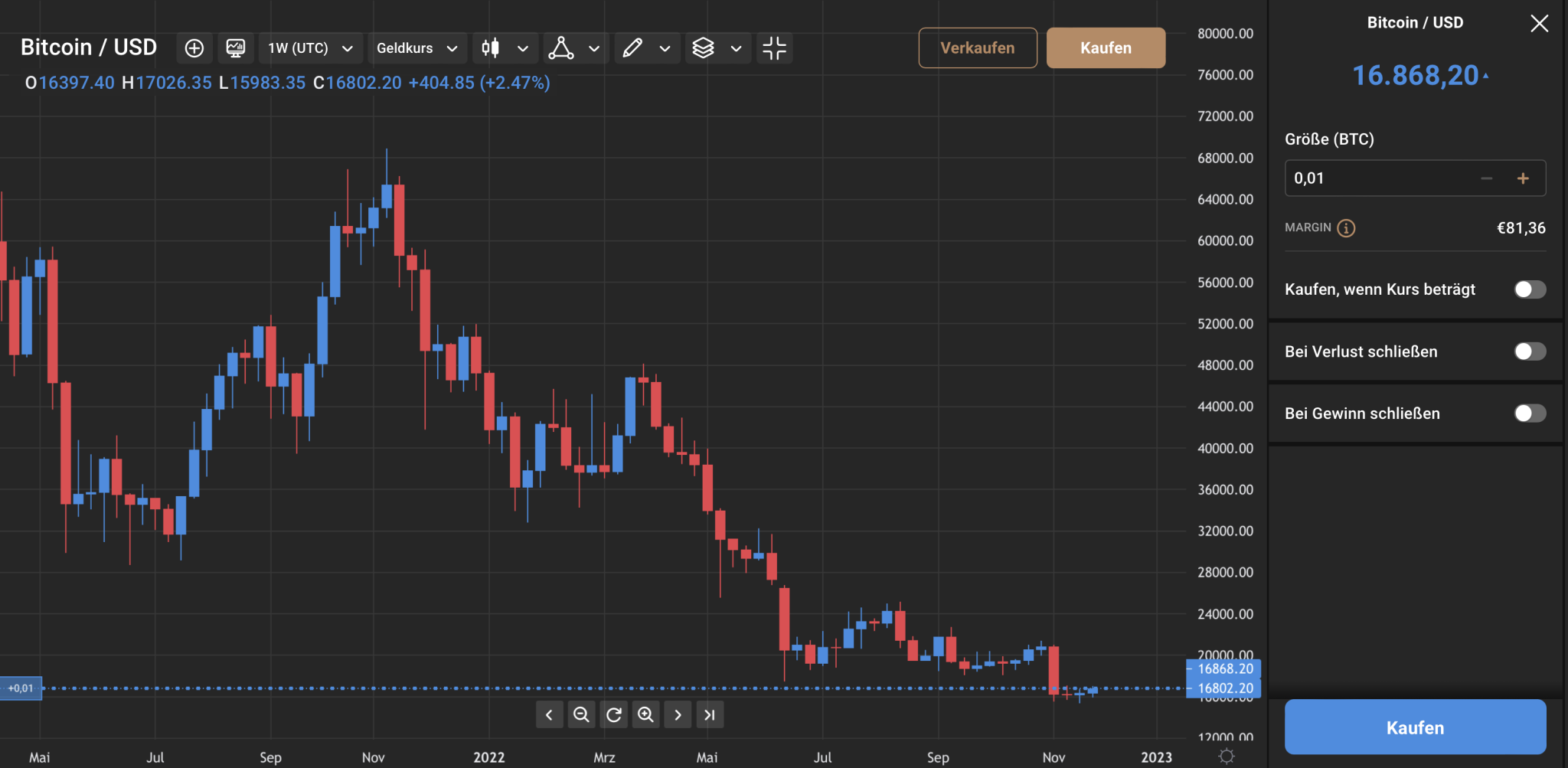Click the Verkaufen button
The width and height of the screenshot is (1568, 768).
pyautogui.click(x=977, y=48)
